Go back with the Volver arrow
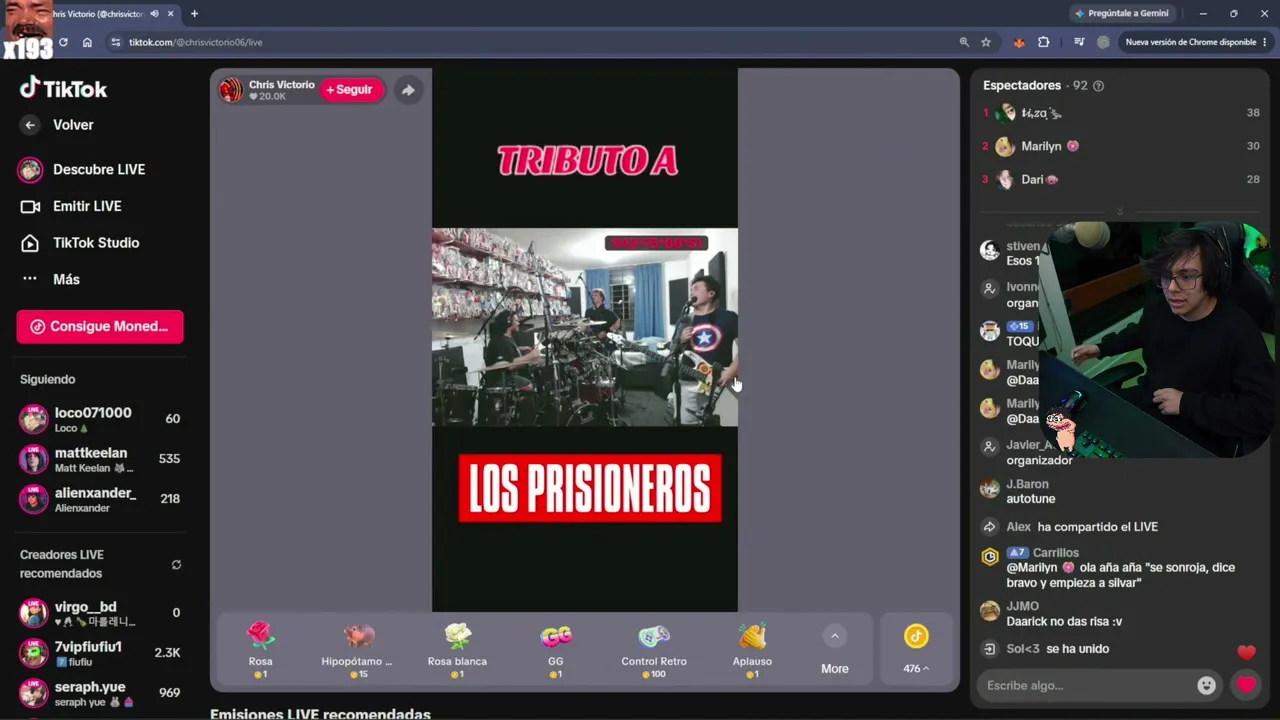The width and height of the screenshot is (1280, 720). click(30, 125)
